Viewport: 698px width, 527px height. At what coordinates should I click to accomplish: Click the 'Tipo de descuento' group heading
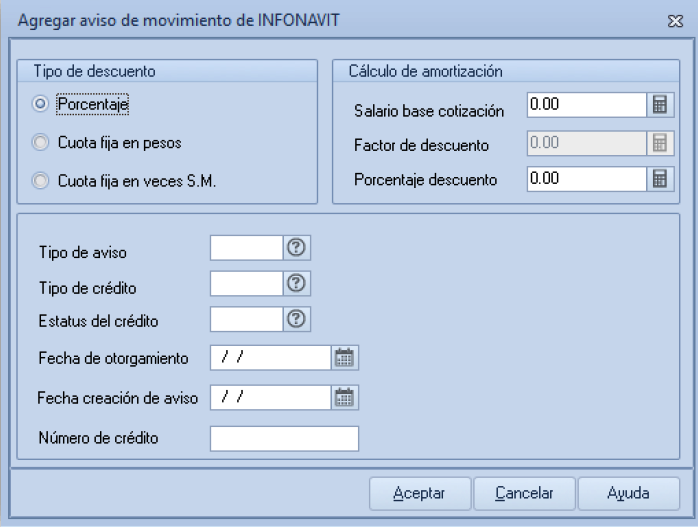coord(94,71)
